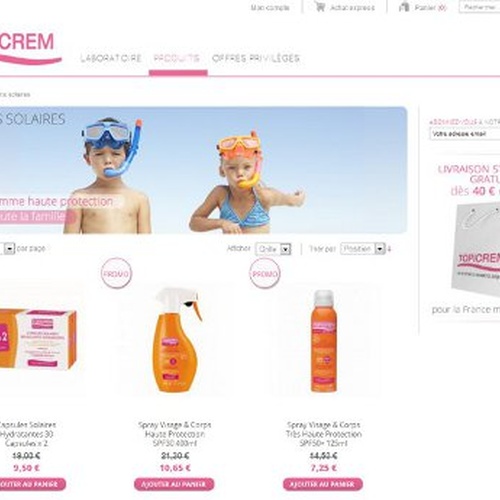Screen dimensions: 500x500
Task: Click the shopping cart icon for Achat express
Action: 320,7
